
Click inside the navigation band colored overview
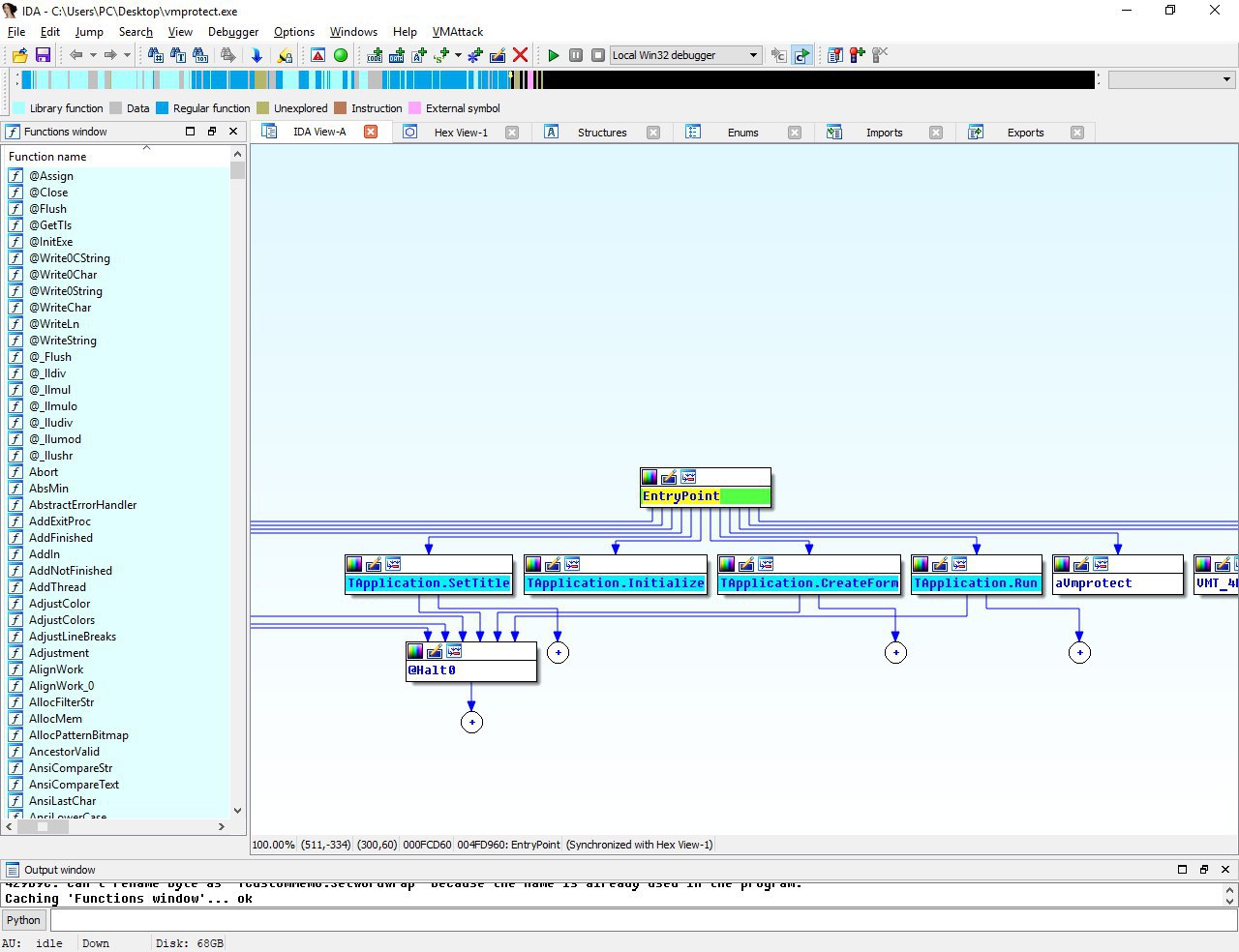[x=557, y=79]
